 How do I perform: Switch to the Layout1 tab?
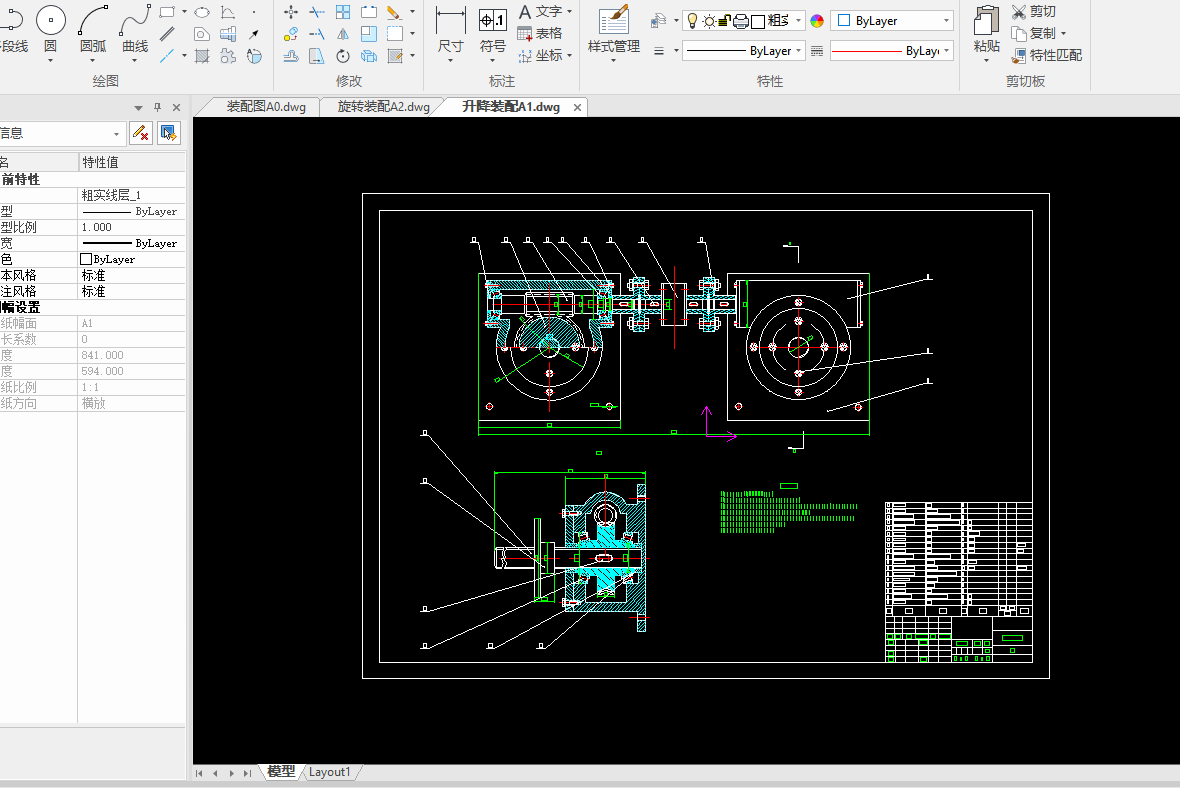(330, 772)
